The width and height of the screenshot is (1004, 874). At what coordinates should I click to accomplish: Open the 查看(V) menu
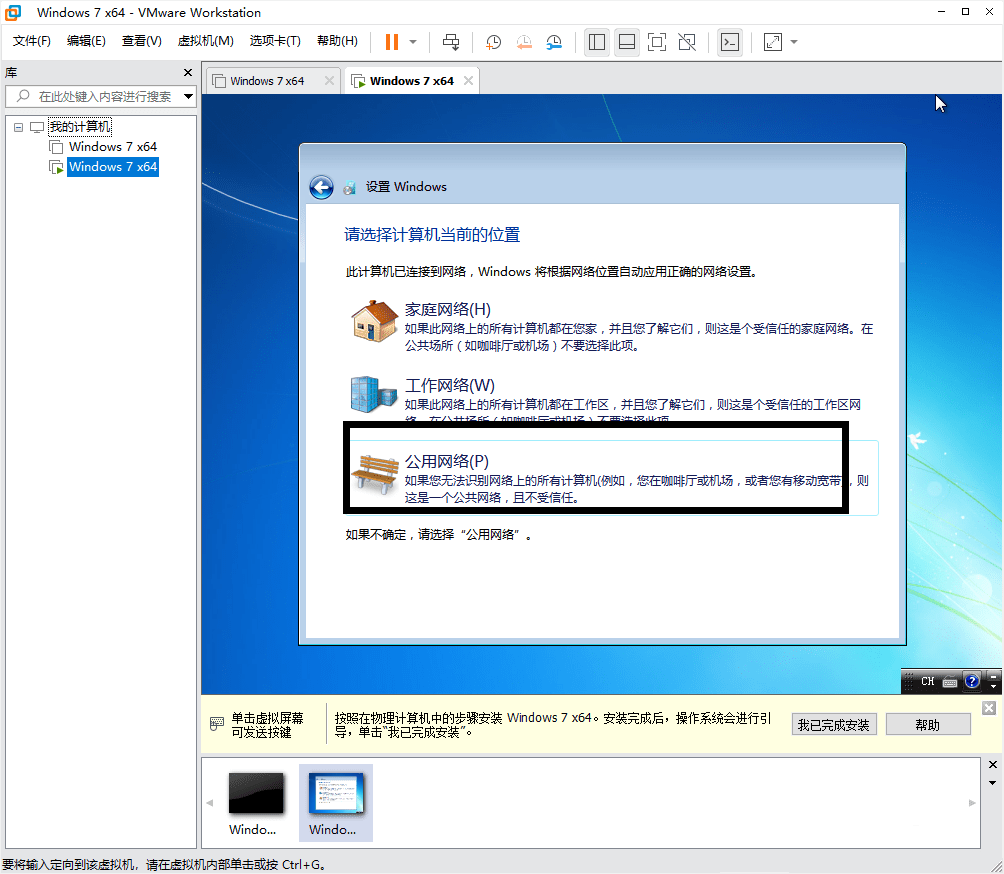coord(142,41)
